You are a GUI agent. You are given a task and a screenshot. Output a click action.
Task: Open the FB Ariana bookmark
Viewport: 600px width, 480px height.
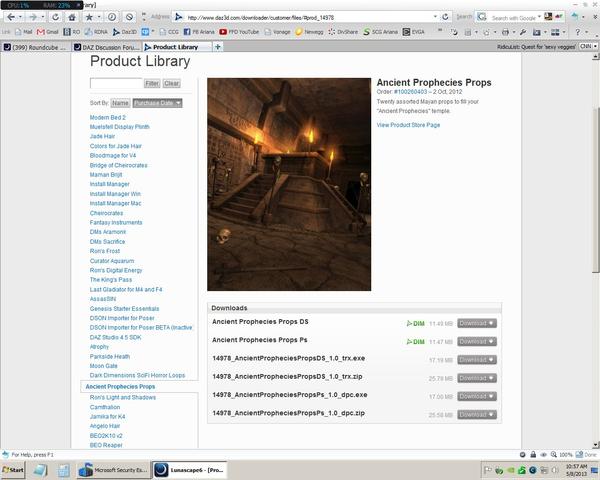(x=199, y=32)
